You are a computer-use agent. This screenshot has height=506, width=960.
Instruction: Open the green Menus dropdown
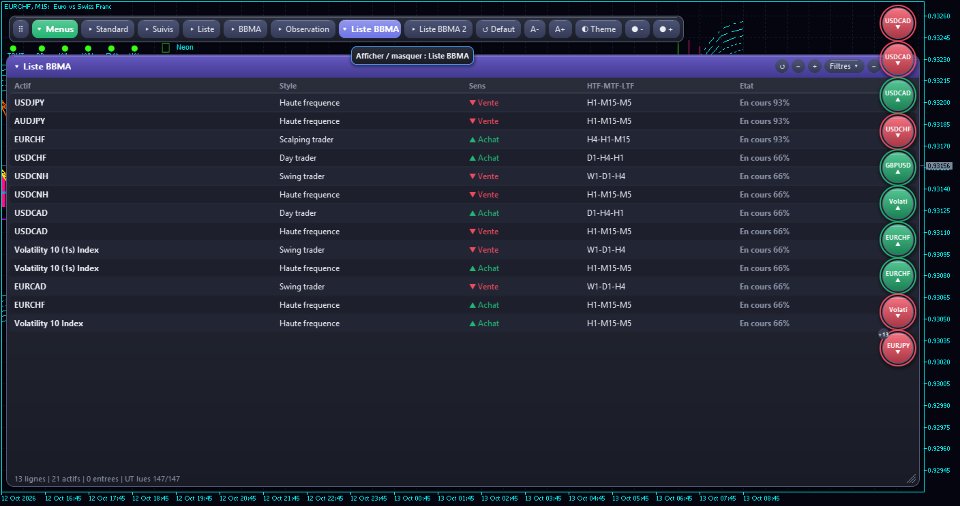tap(55, 29)
